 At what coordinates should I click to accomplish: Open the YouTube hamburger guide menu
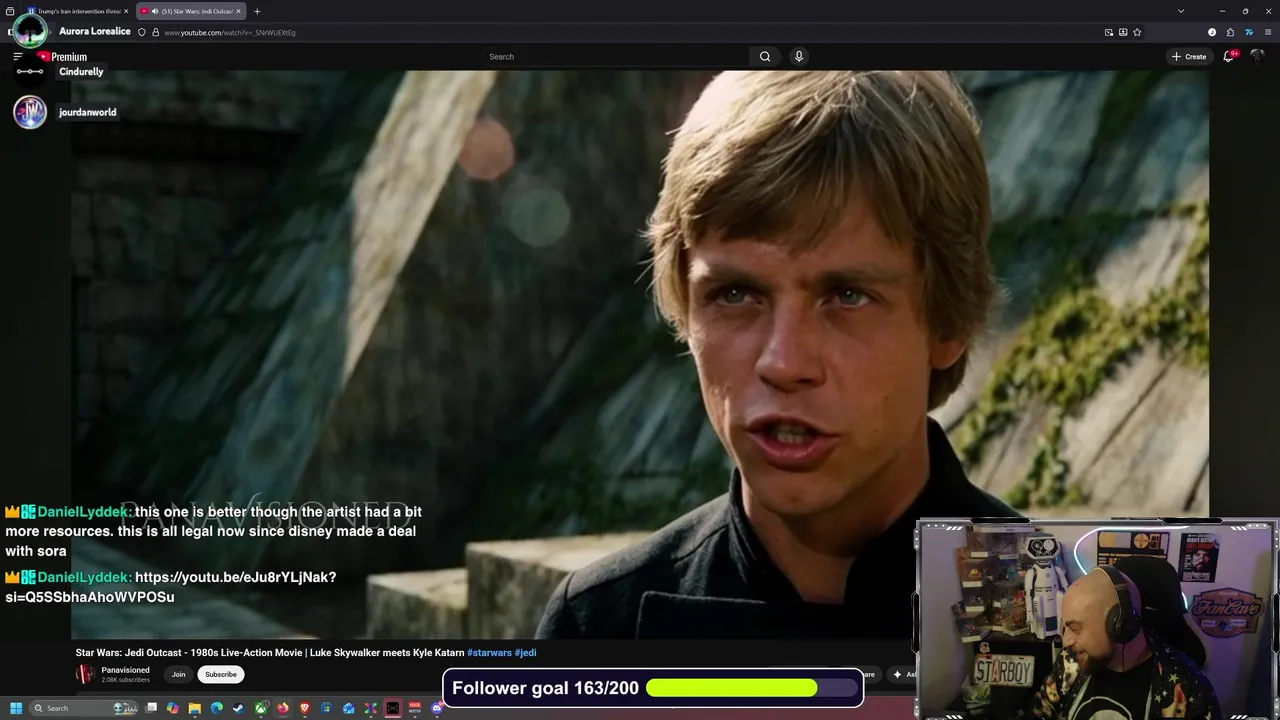[17, 57]
